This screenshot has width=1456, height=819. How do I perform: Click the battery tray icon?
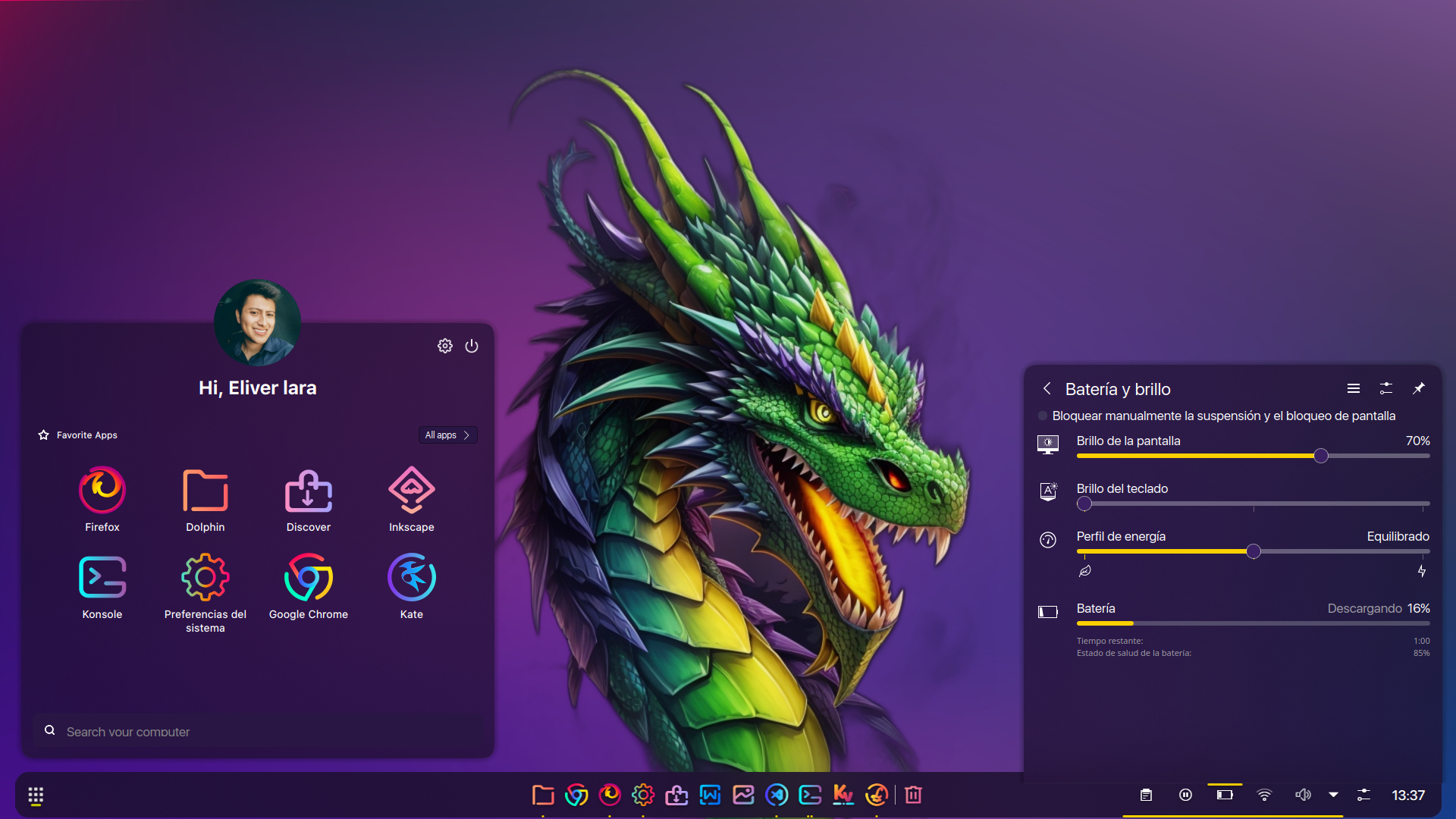[1225, 795]
